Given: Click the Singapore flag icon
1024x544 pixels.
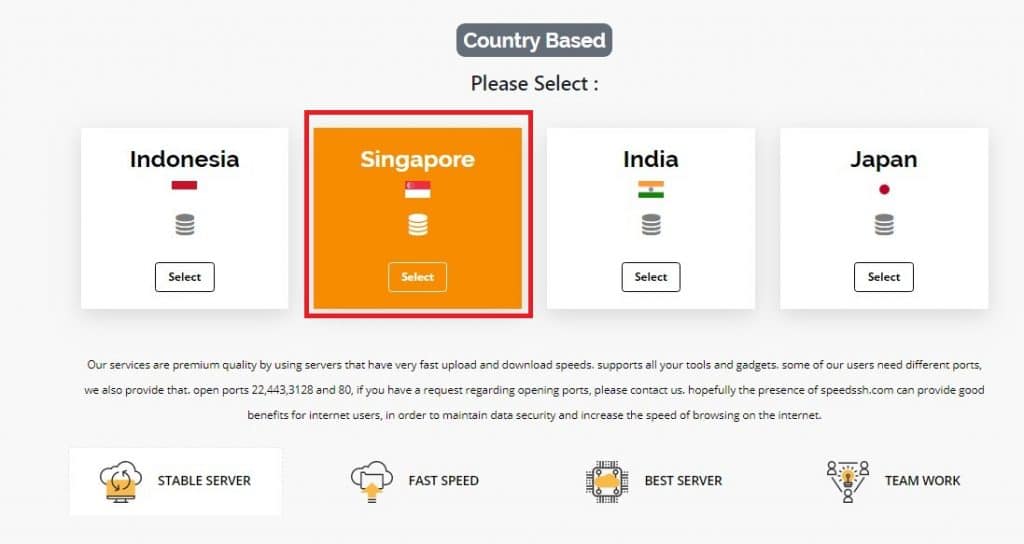Looking at the screenshot, I should point(418,190).
